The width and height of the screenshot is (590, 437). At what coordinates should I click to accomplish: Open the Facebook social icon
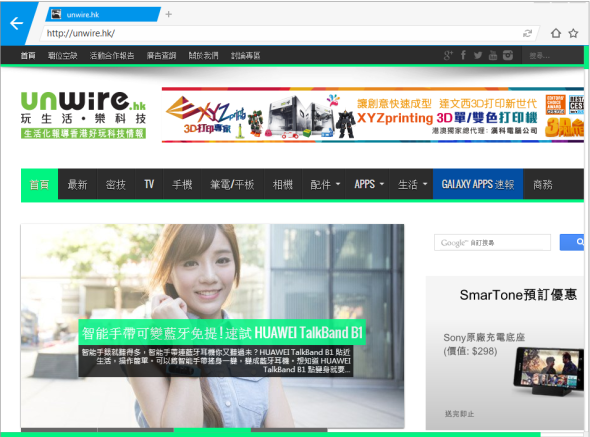pyautogui.click(x=463, y=55)
